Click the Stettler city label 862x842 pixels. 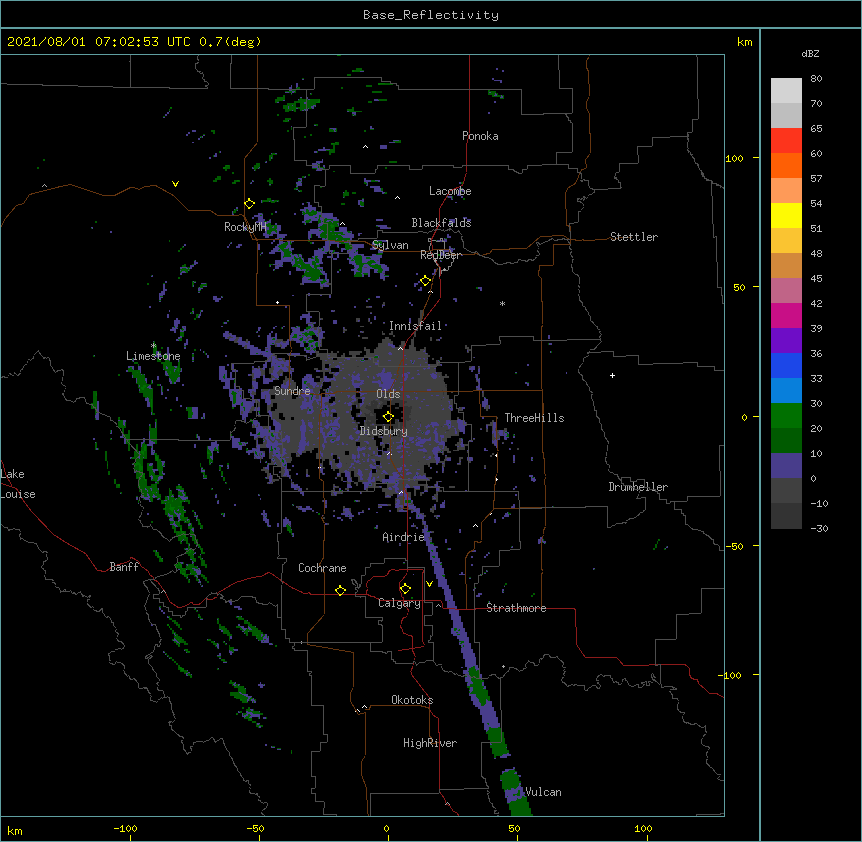tap(634, 237)
